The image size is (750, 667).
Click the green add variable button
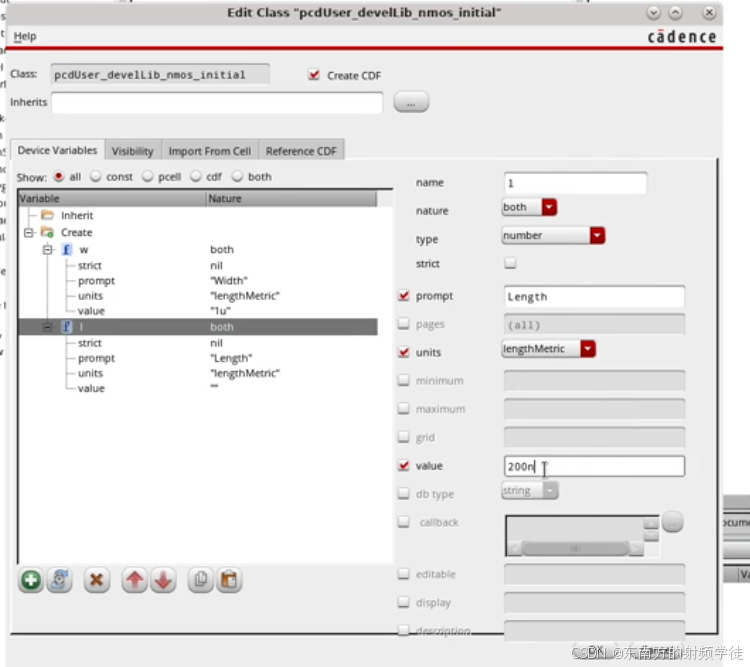(31, 580)
